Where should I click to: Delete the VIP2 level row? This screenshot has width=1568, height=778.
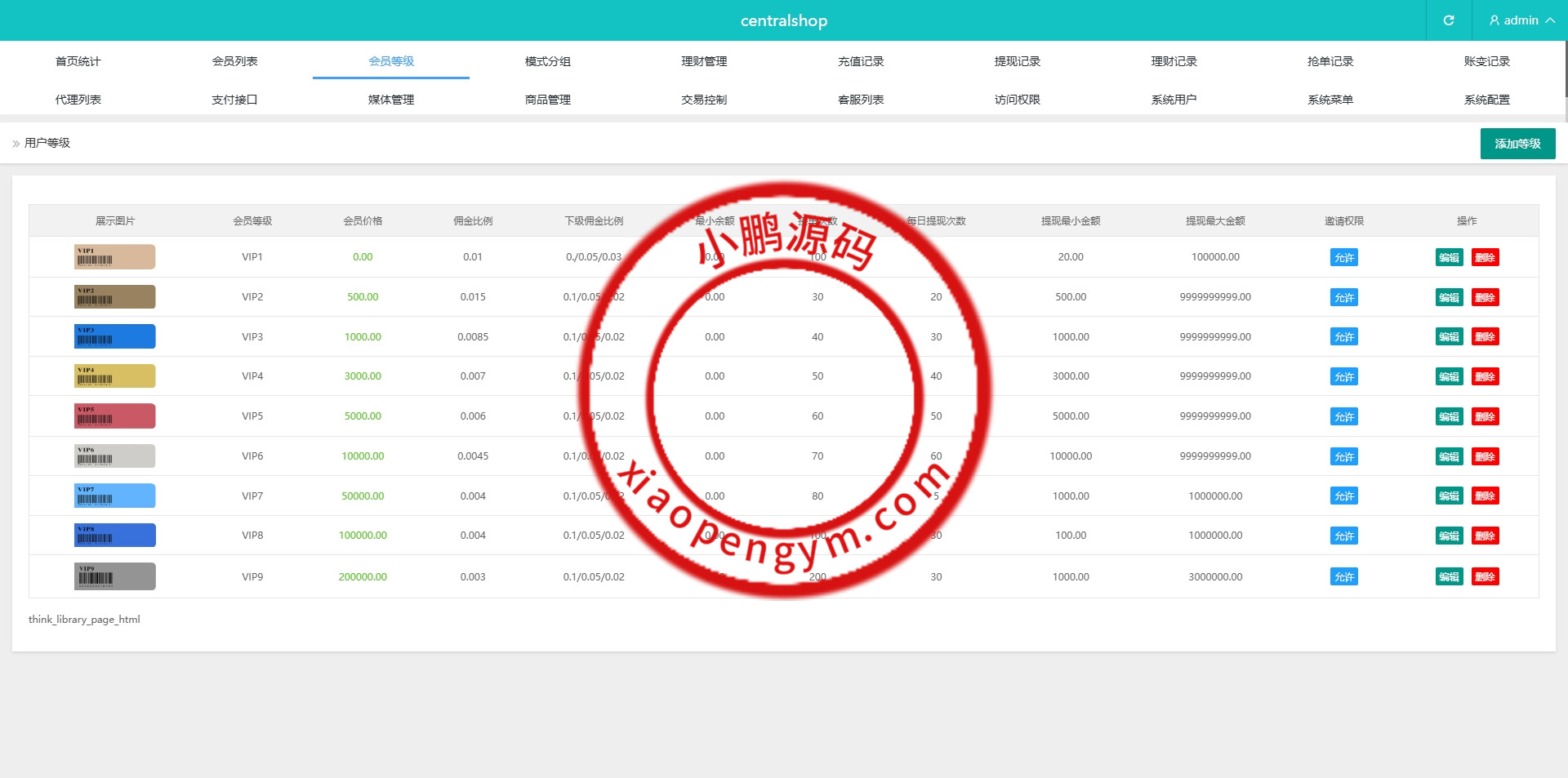click(1485, 298)
